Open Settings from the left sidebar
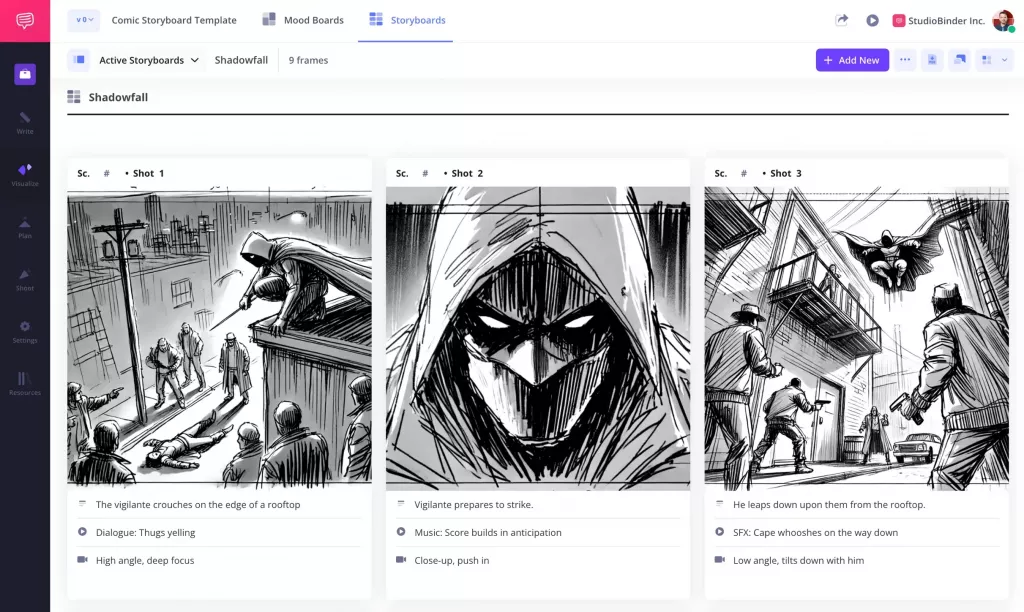 22,333
